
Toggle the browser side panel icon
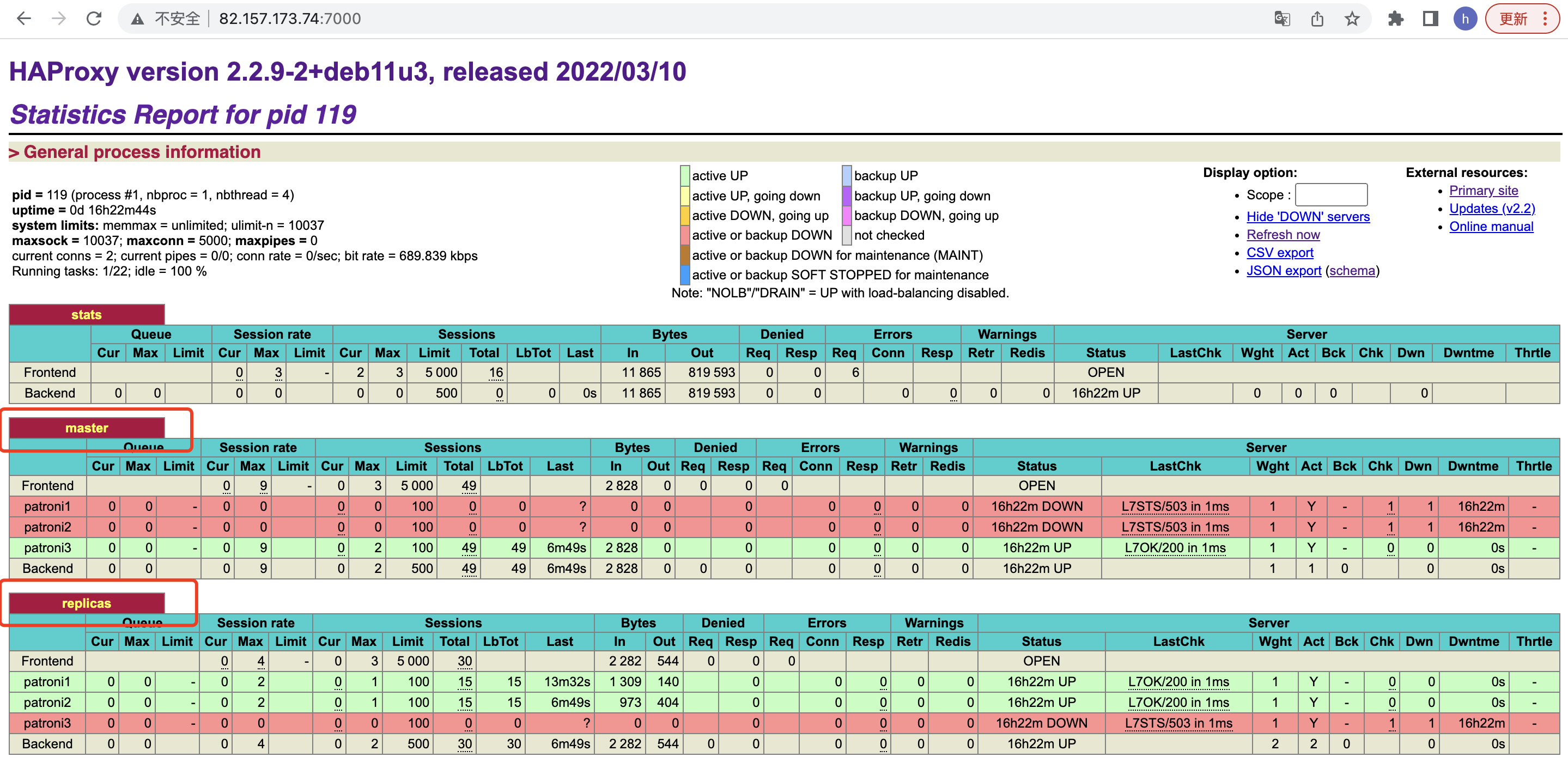(1431, 19)
